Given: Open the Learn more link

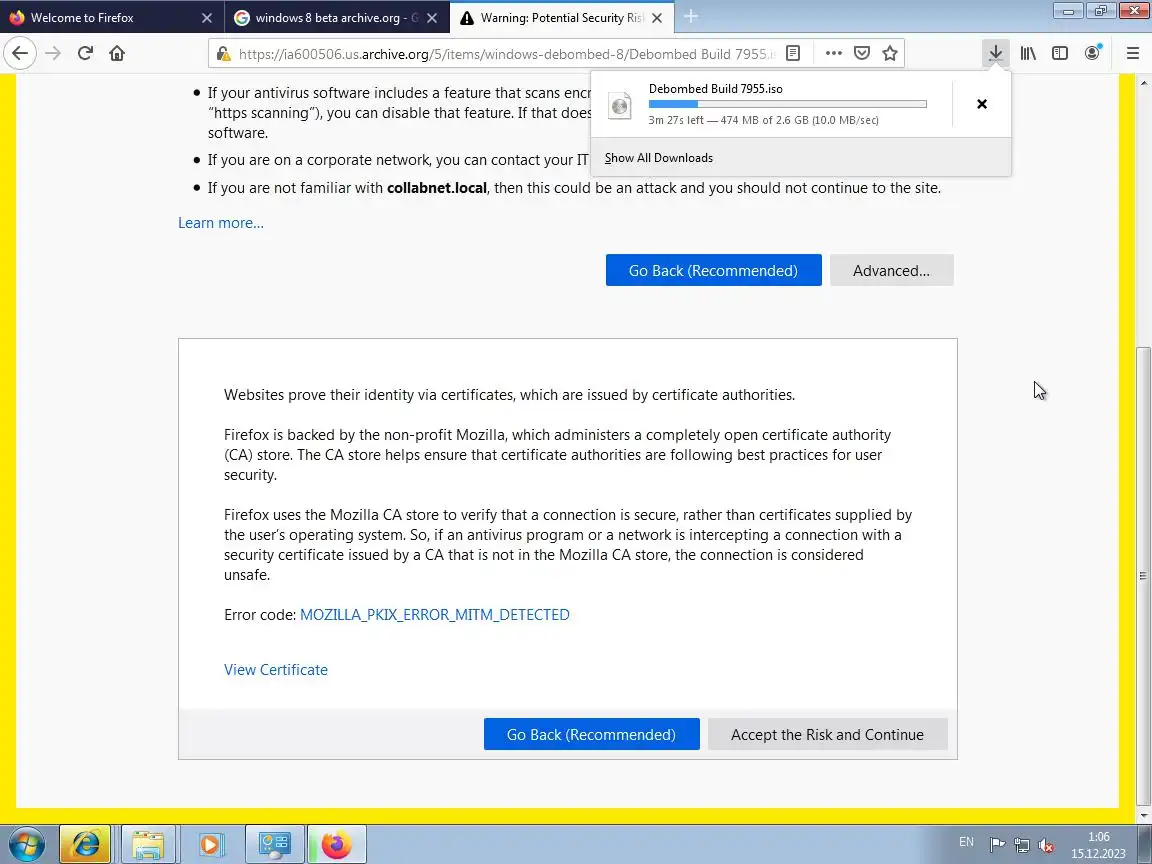Looking at the screenshot, I should (220, 223).
